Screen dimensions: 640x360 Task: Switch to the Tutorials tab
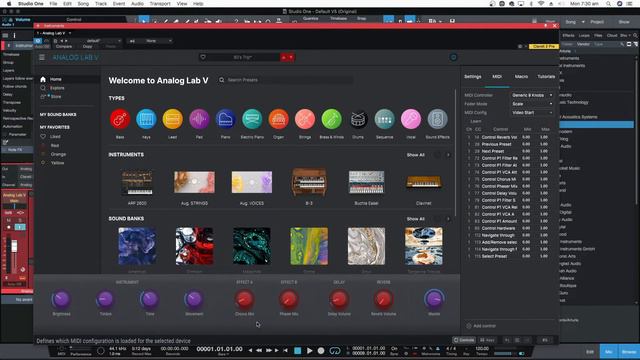pyautogui.click(x=546, y=77)
